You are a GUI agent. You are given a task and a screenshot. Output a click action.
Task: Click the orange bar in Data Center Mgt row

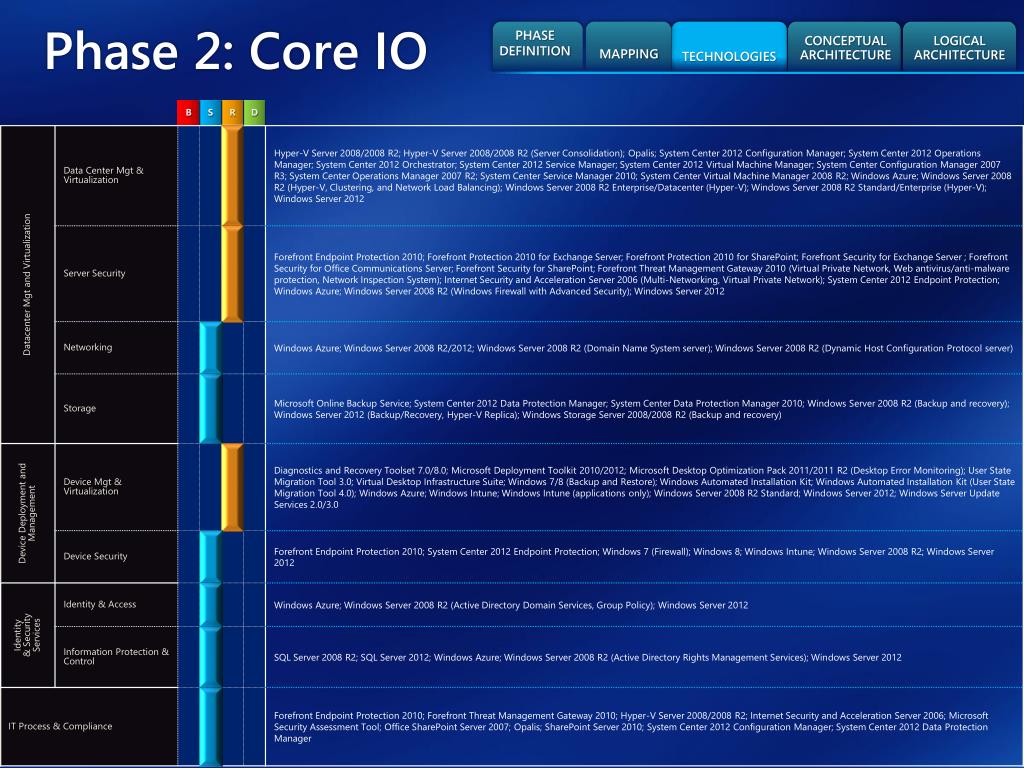pyautogui.click(x=232, y=176)
